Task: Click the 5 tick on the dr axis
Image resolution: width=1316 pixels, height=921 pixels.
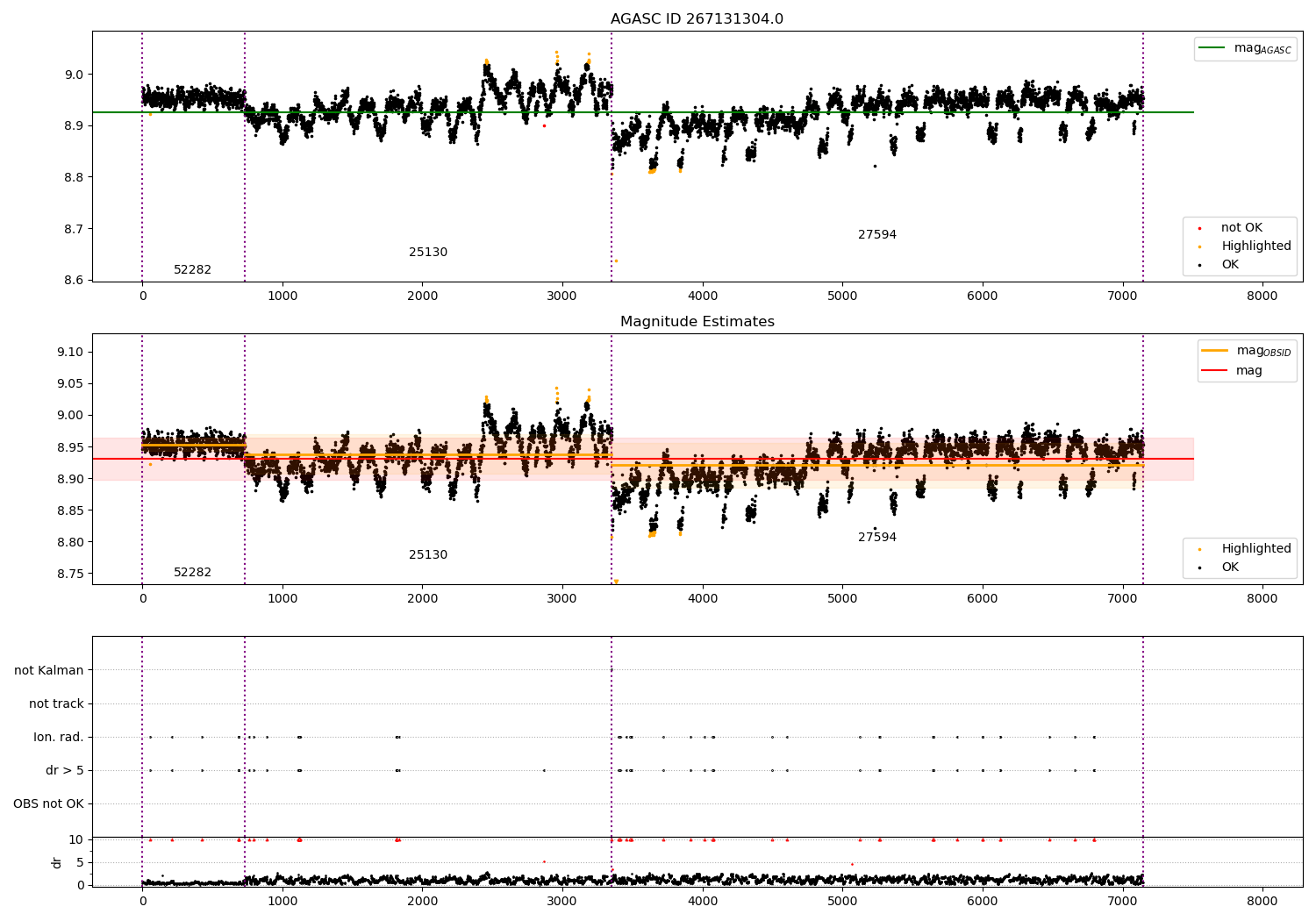Action: pos(80,863)
